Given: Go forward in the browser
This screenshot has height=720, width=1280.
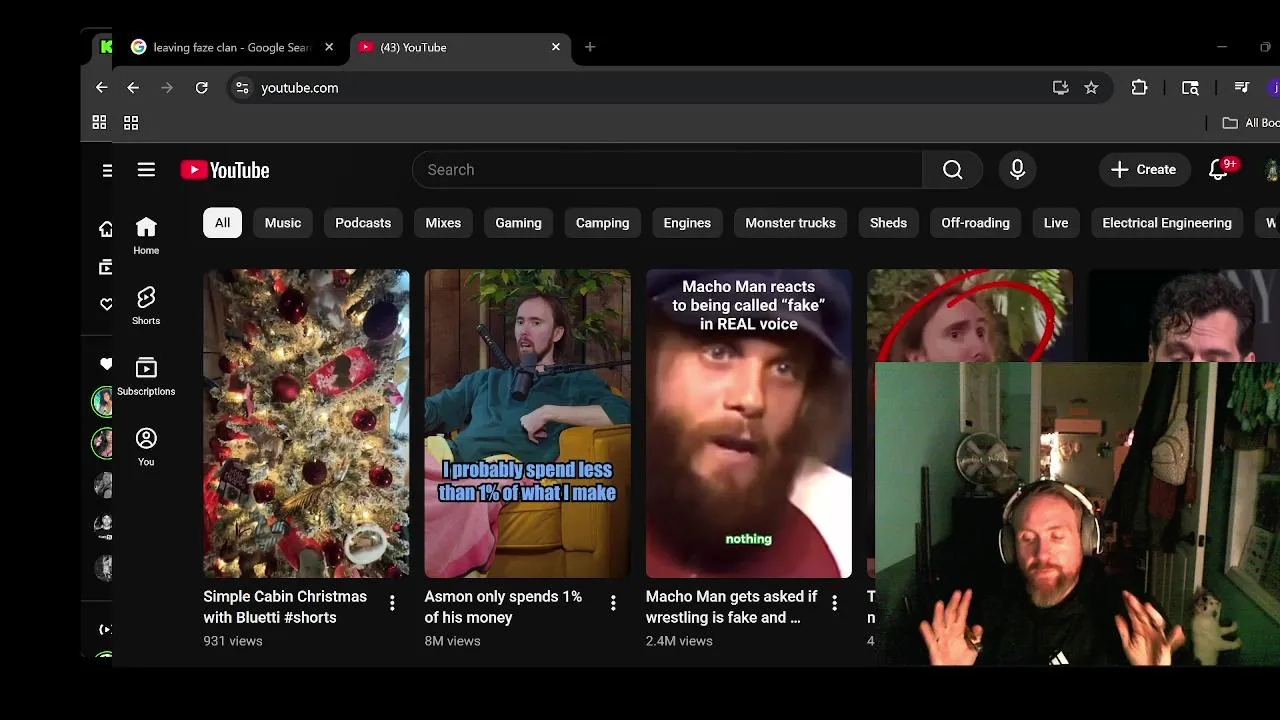Looking at the screenshot, I should 167,88.
